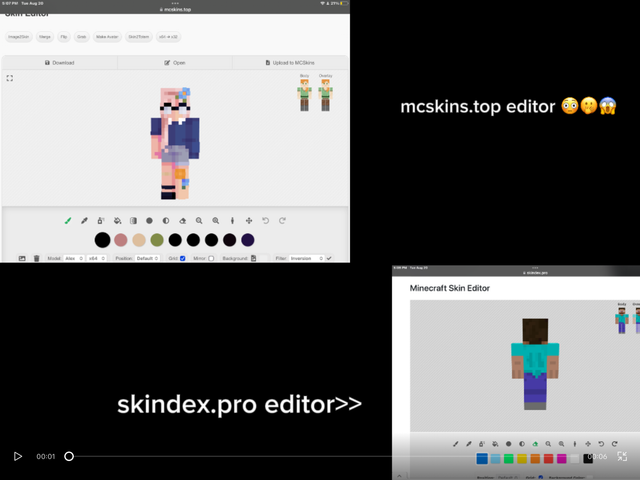
Task: Click the Overlay preview thumbnail in mcskins.top
Action: 325,95
